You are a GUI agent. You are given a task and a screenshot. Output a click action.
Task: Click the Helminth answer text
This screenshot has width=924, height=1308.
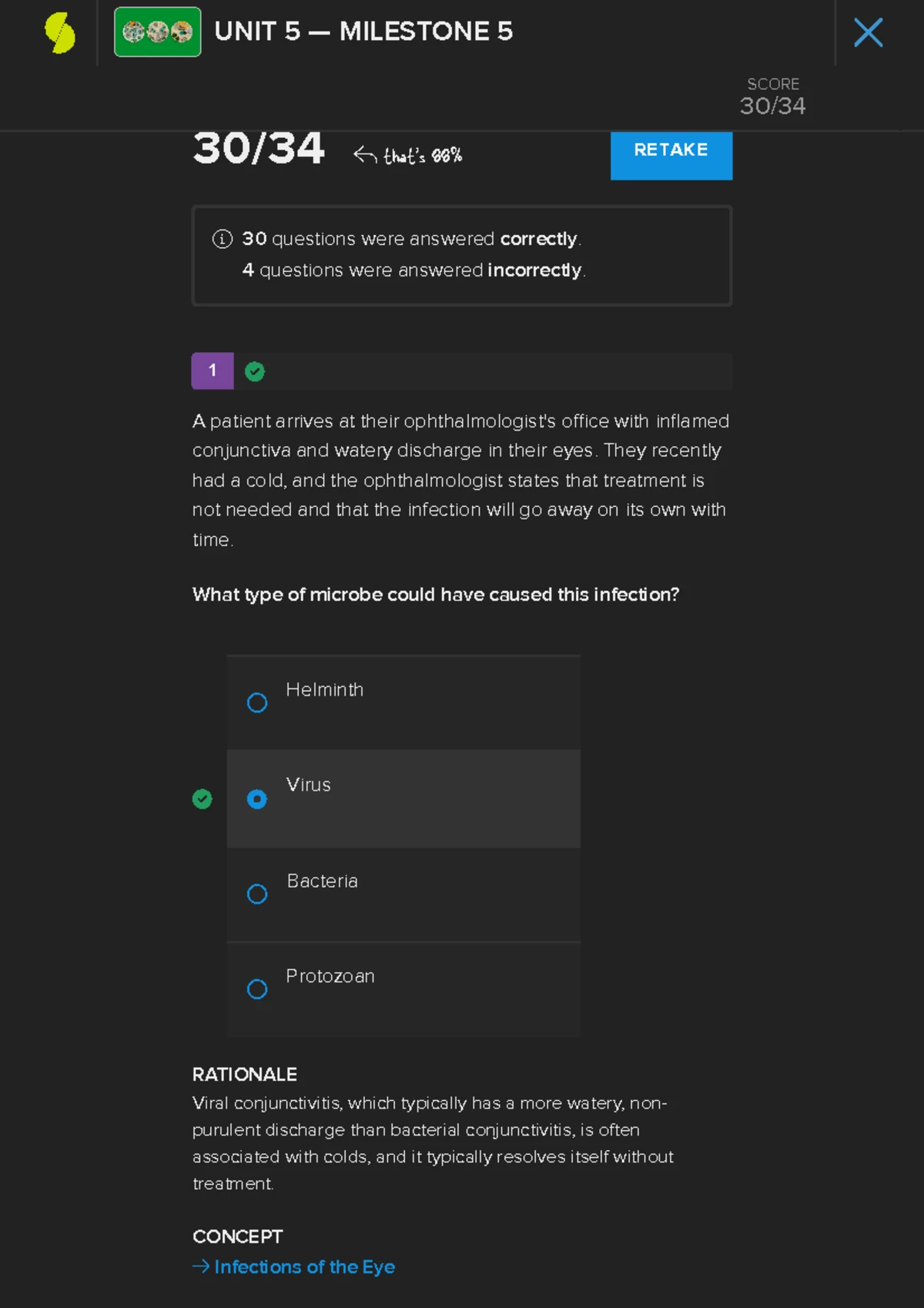[324, 689]
